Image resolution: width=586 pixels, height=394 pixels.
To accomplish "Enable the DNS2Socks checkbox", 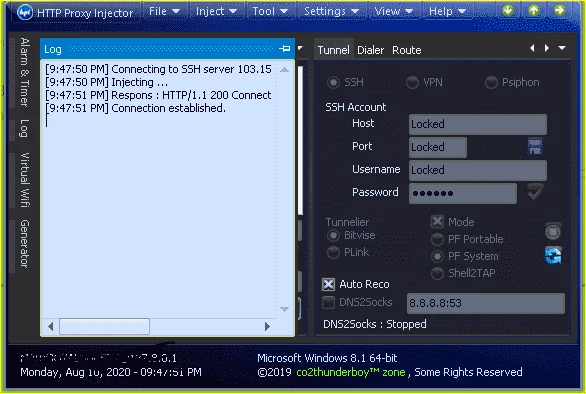I will 329,302.
